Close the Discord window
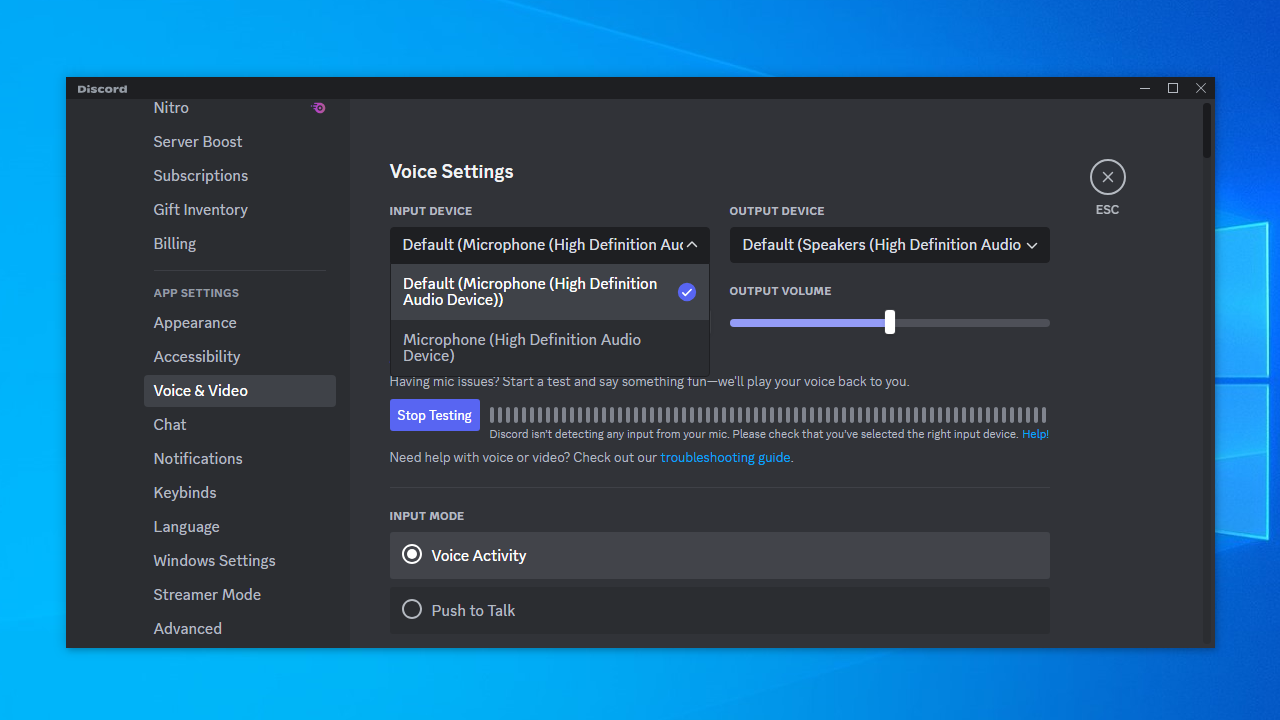 (x=1201, y=88)
